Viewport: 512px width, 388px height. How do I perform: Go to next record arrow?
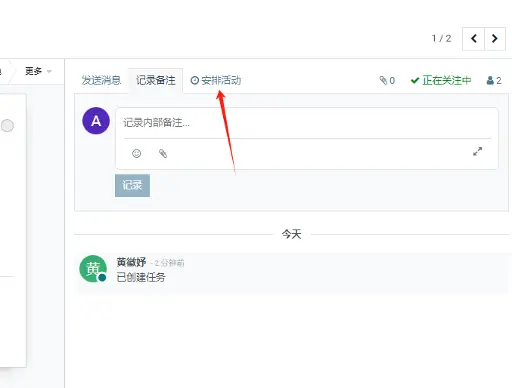tap(495, 39)
